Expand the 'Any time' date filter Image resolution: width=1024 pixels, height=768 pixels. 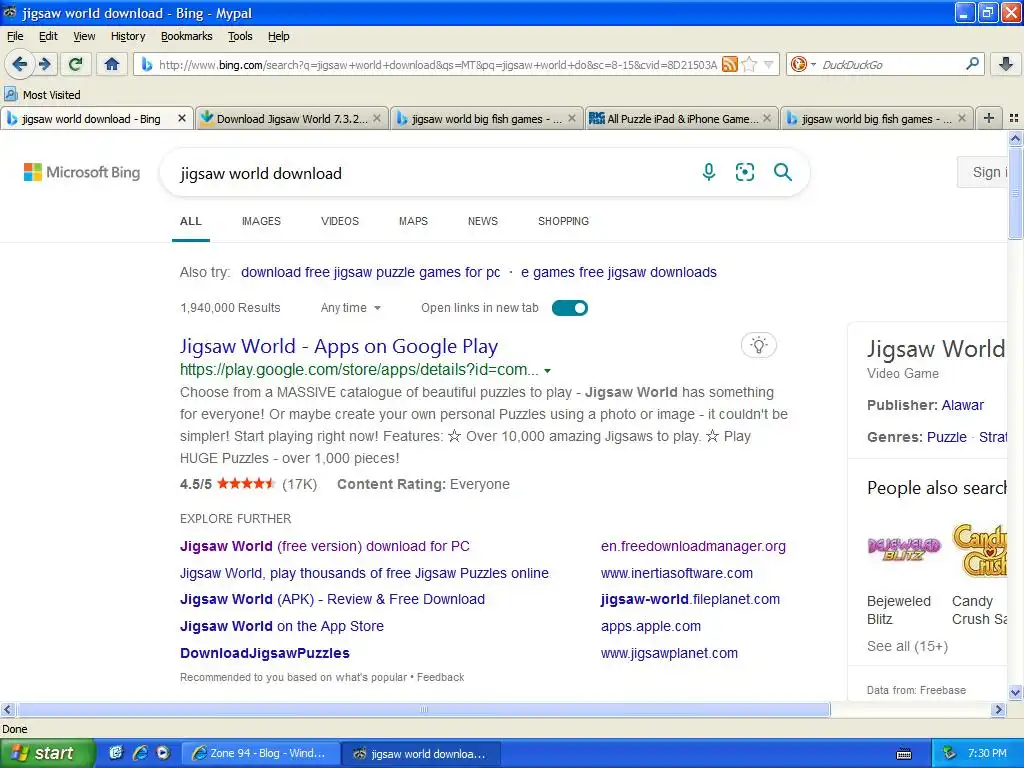[x=350, y=308]
